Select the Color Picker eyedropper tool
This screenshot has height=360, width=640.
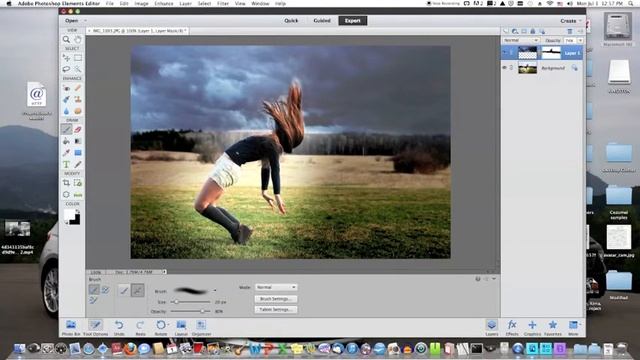coord(66,153)
